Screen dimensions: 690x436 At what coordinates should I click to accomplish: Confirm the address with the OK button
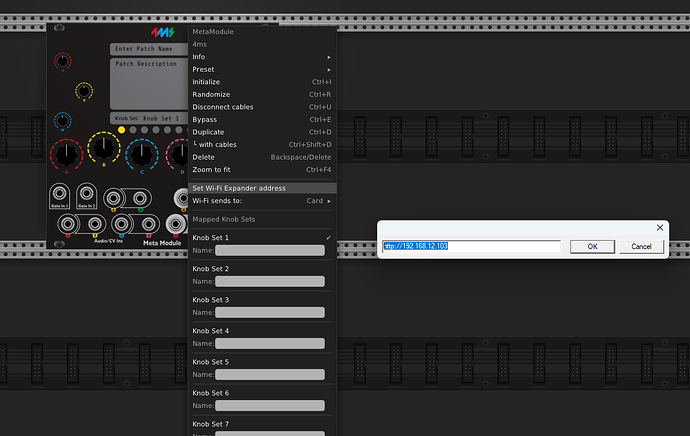coord(592,246)
